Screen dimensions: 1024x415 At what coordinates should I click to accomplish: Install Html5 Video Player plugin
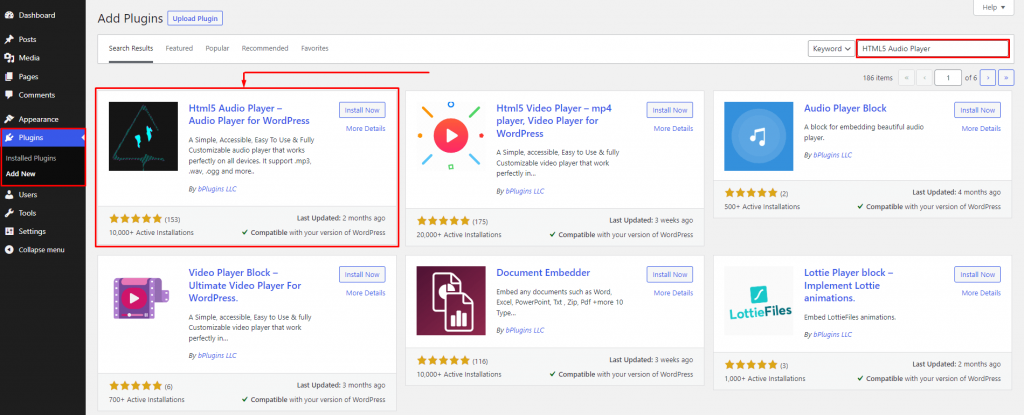click(669, 110)
